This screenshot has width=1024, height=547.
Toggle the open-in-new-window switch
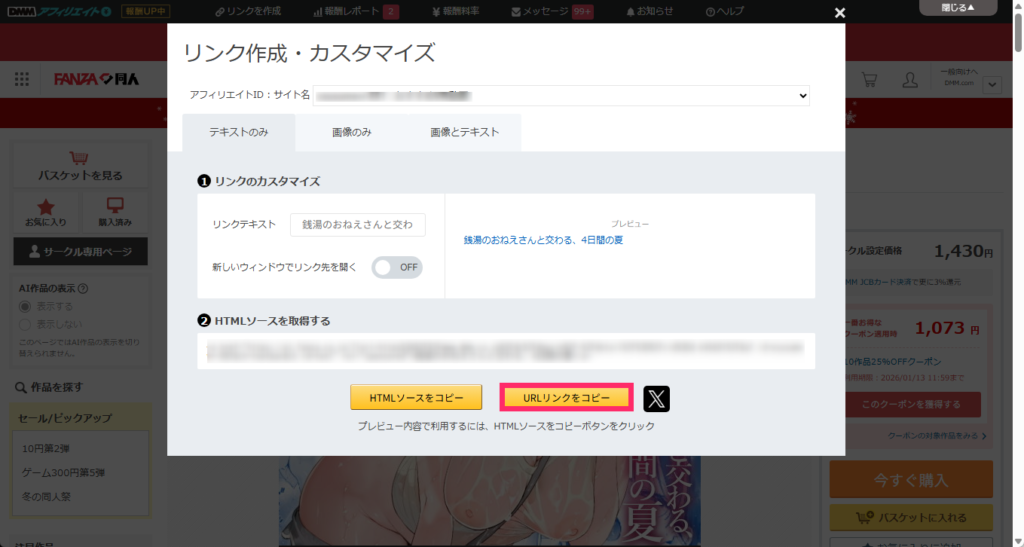click(x=397, y=267)
